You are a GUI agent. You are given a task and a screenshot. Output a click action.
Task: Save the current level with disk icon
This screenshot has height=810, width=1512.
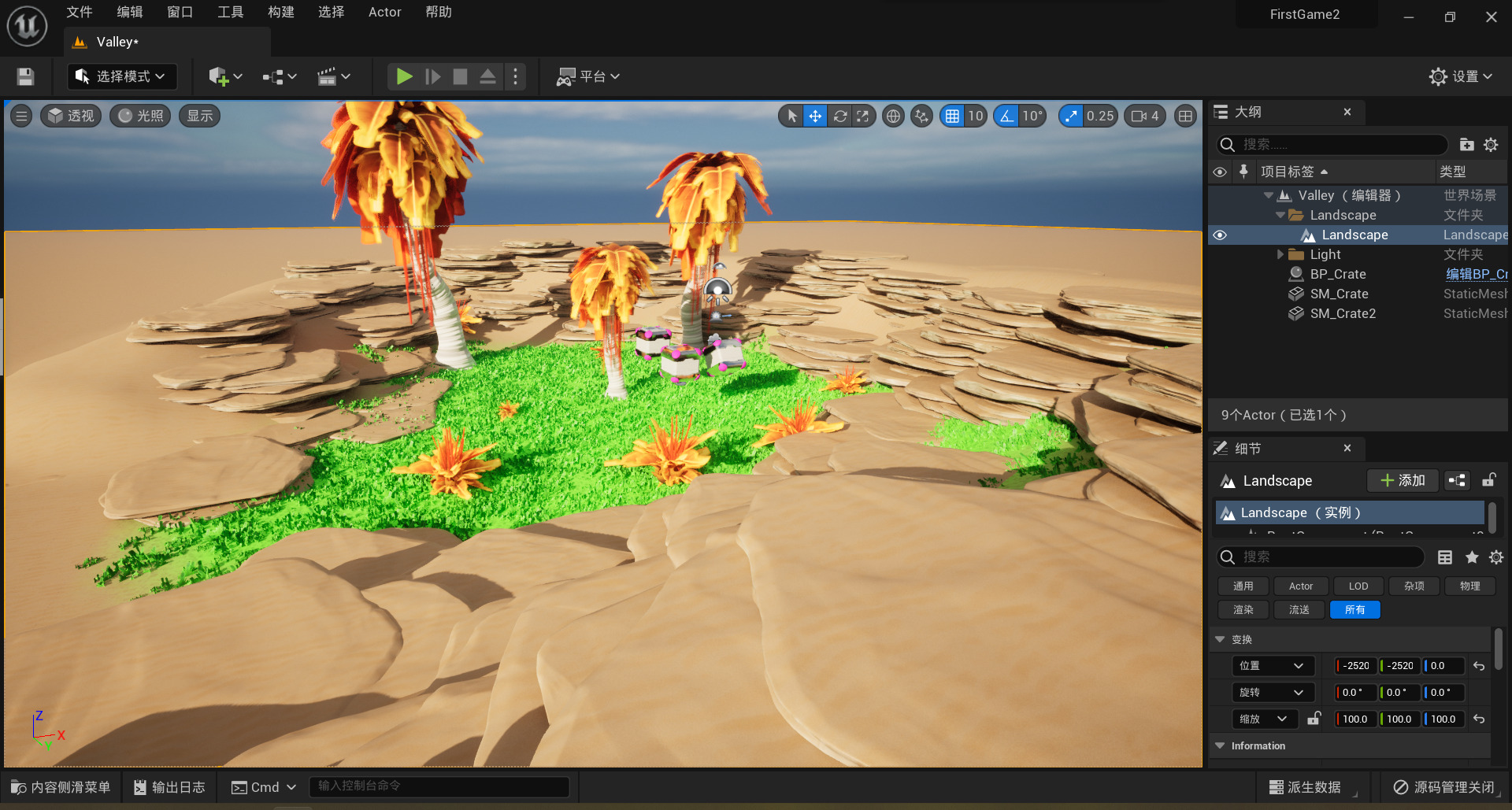tap(25, 76)
